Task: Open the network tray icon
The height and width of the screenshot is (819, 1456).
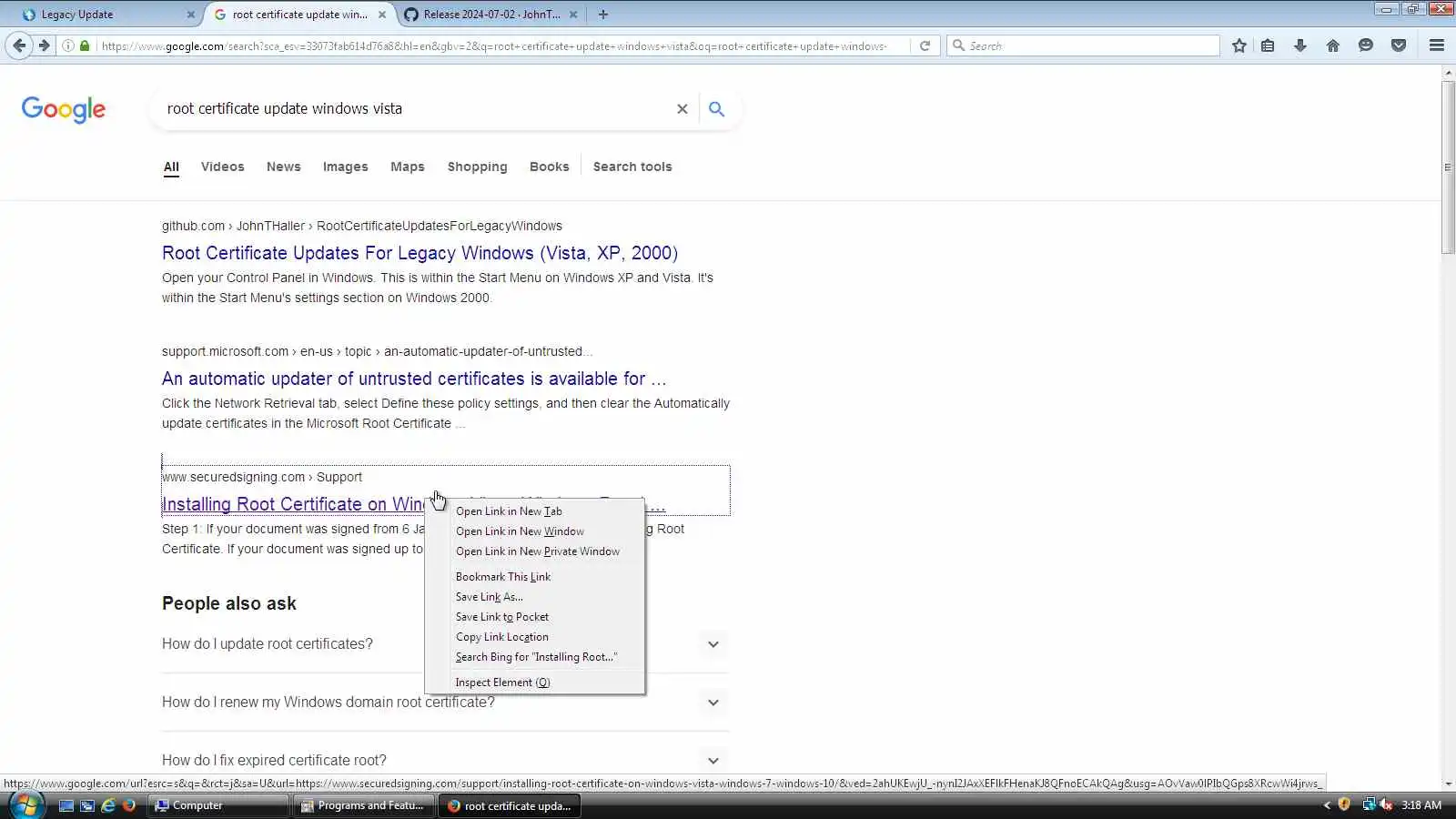Action: (1369, 804)
